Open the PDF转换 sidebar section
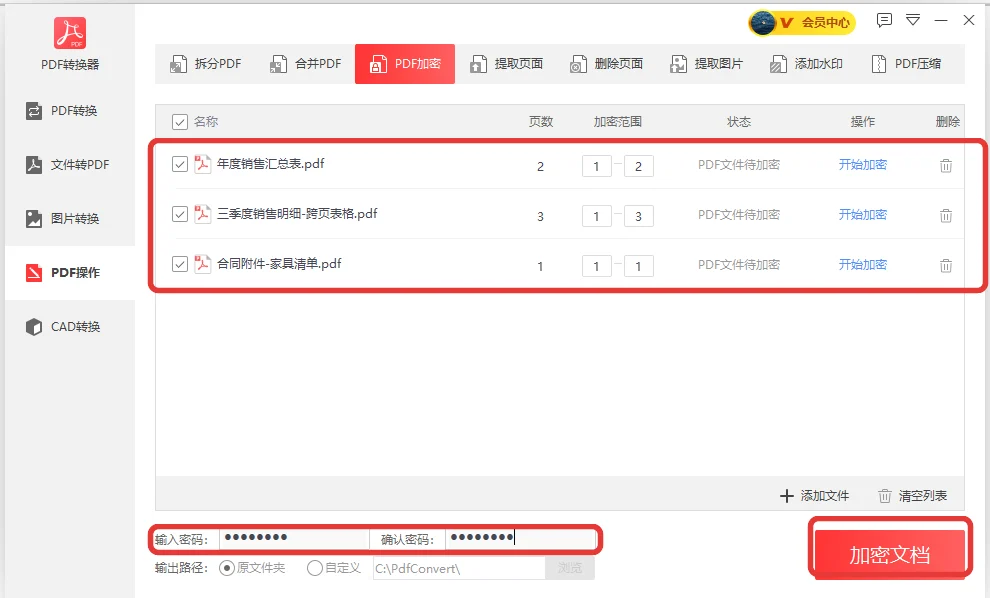Screen dimensions: 990x598 coord(69,111)
